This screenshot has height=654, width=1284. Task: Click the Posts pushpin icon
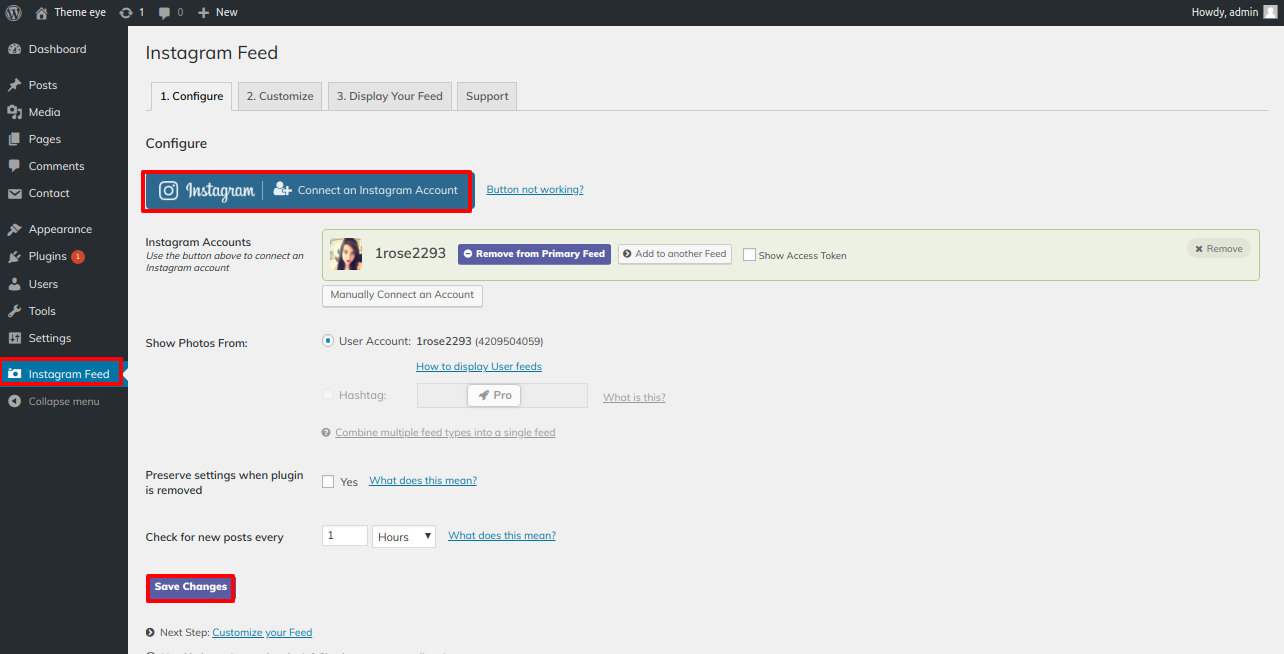(15, 85)
